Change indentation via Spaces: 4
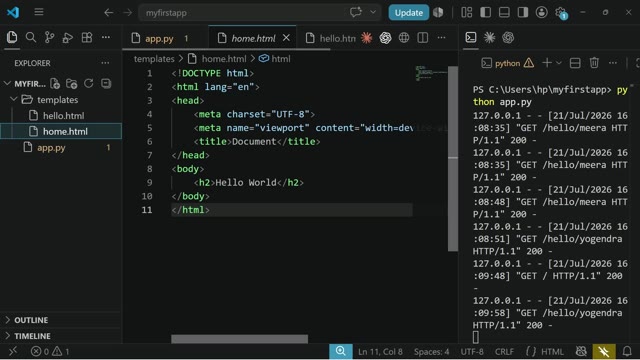Image resolution: width=640 pixels, height=360 pixels. [x=431, y=351]
